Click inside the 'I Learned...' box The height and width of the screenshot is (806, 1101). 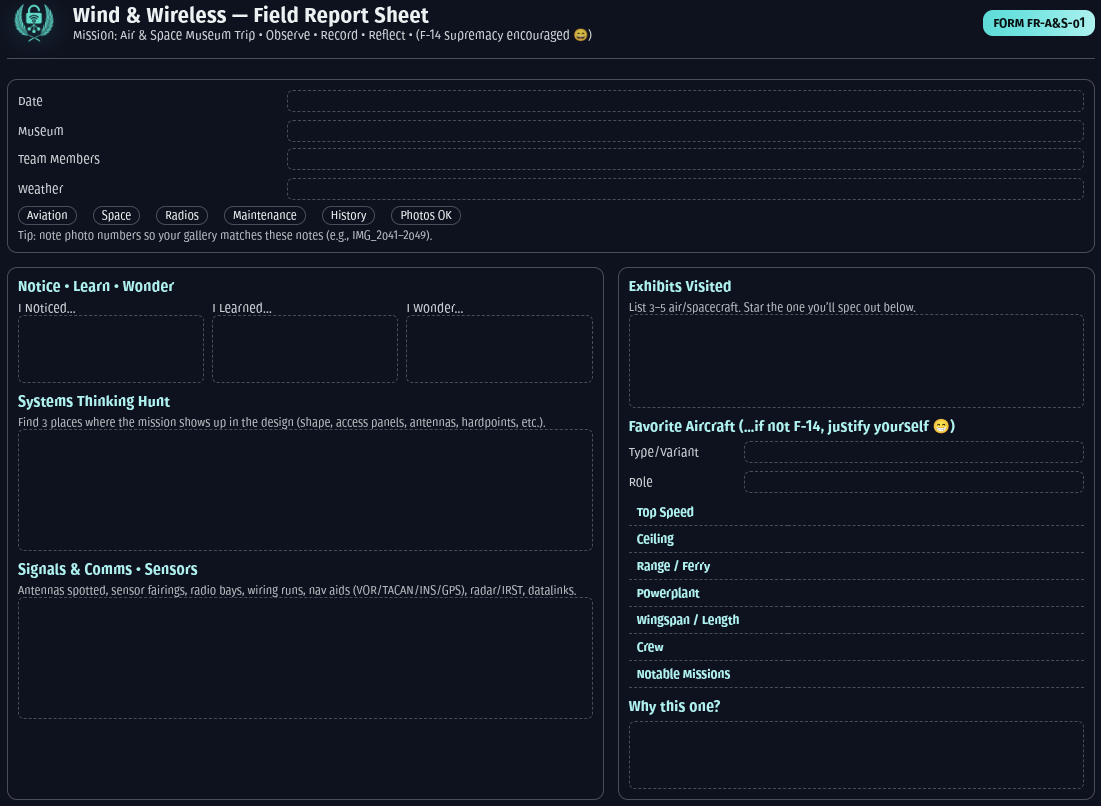[305, 349]
